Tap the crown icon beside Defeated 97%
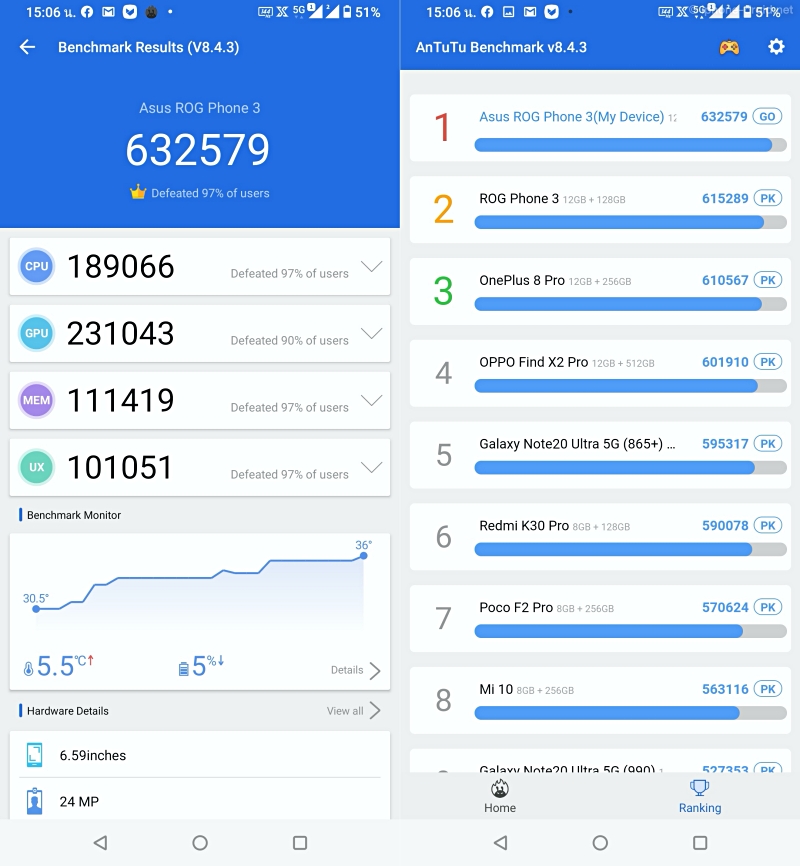This screenshot has width=800, height=866. (x=138, y=192)
